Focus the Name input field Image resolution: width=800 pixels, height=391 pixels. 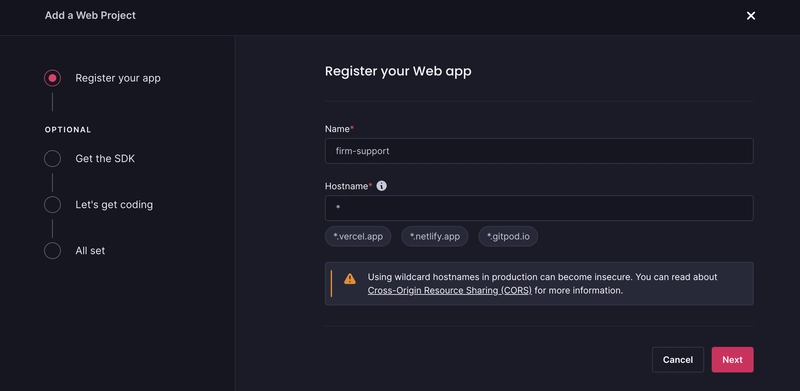tap(539, 151)
